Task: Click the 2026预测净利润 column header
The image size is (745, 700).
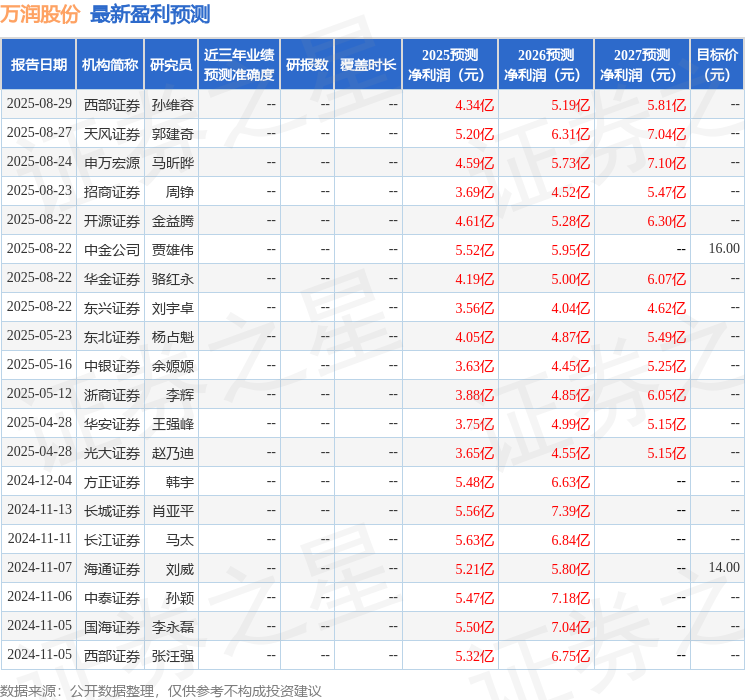Action: coord(546,64)
